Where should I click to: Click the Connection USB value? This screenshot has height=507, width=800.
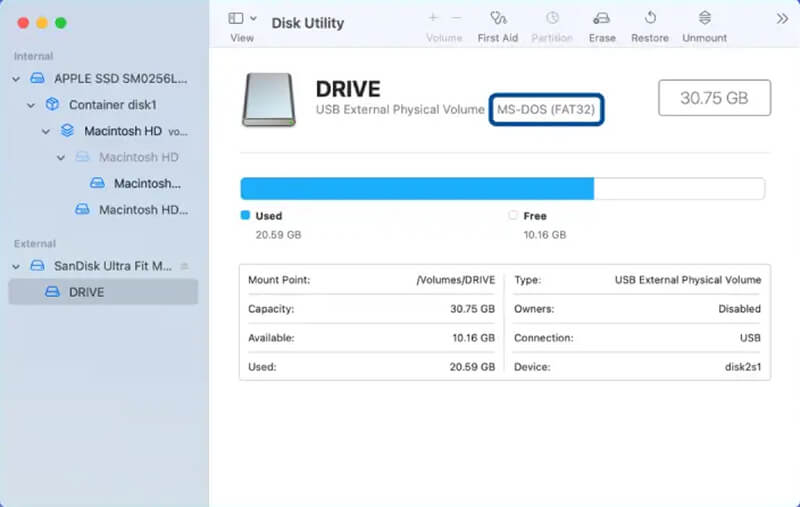click(x=751, y=338)
